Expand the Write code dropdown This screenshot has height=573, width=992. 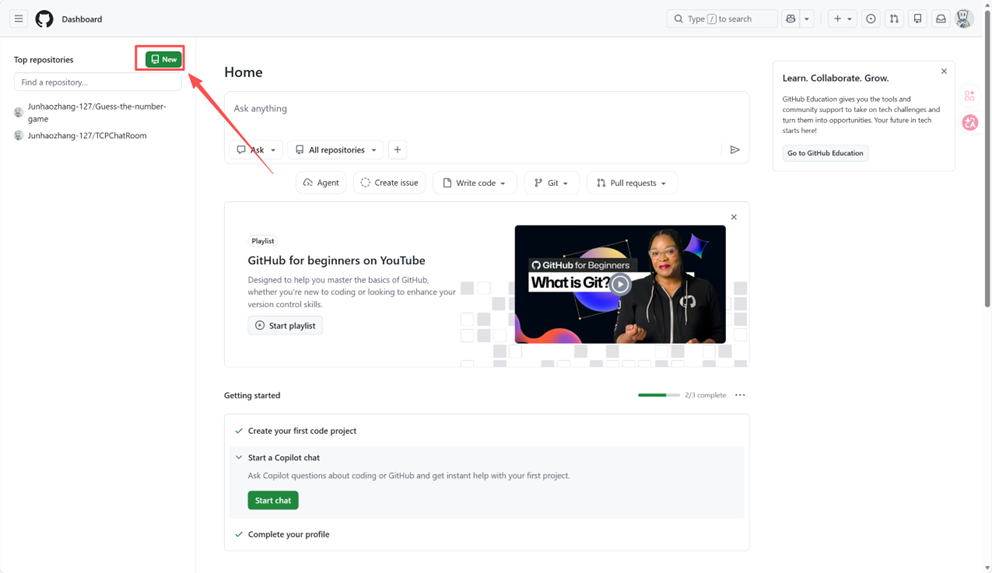474,183
